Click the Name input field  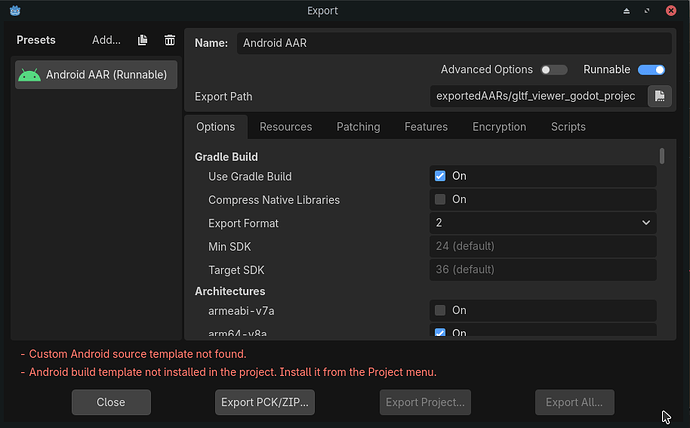454,43
